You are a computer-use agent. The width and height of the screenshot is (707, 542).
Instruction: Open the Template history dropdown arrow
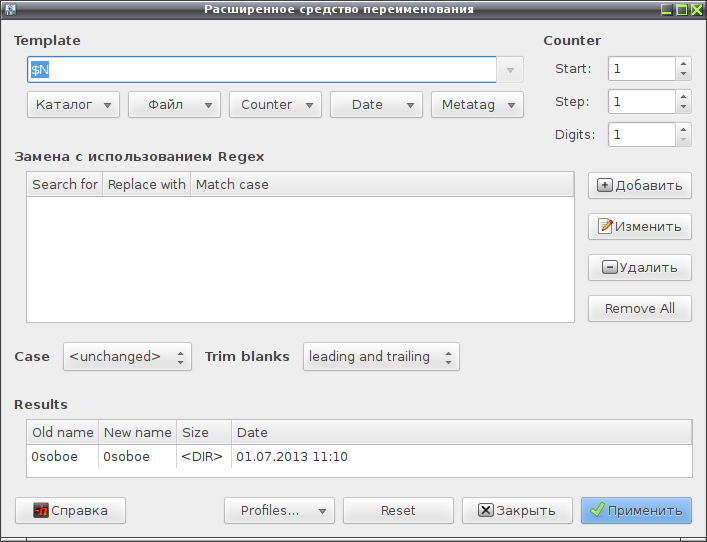click(x=510, y=70)
